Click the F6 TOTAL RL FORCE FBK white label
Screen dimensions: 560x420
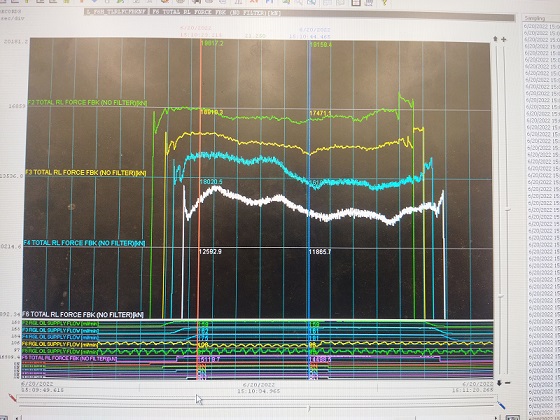(x=83, y=315)
